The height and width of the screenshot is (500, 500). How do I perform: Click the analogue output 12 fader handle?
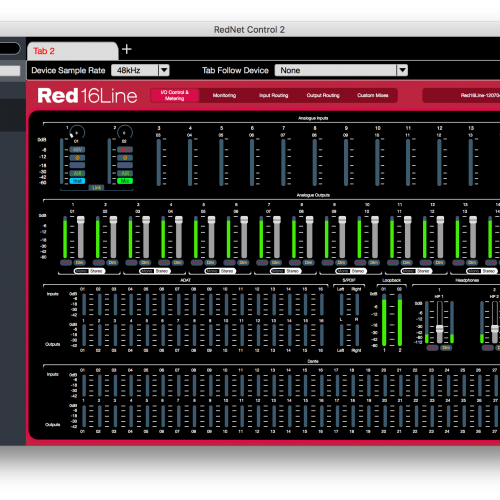coord(440,219)
